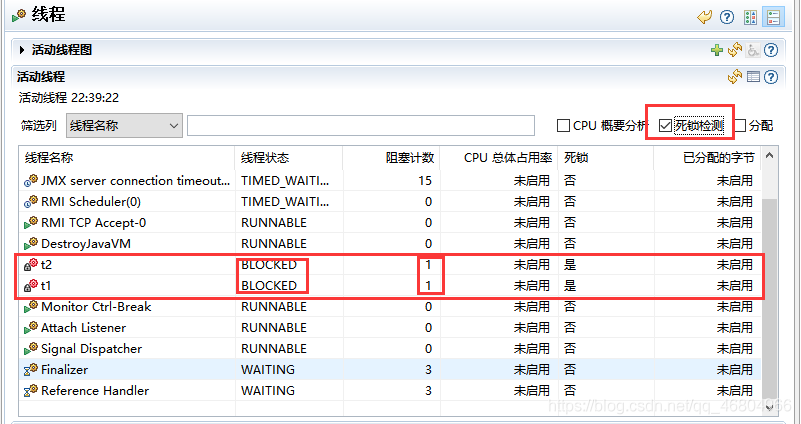Uncheck the 死锁检测 checkbox
The width and height of the screenshot is (801, 424).
coord(665,126)
